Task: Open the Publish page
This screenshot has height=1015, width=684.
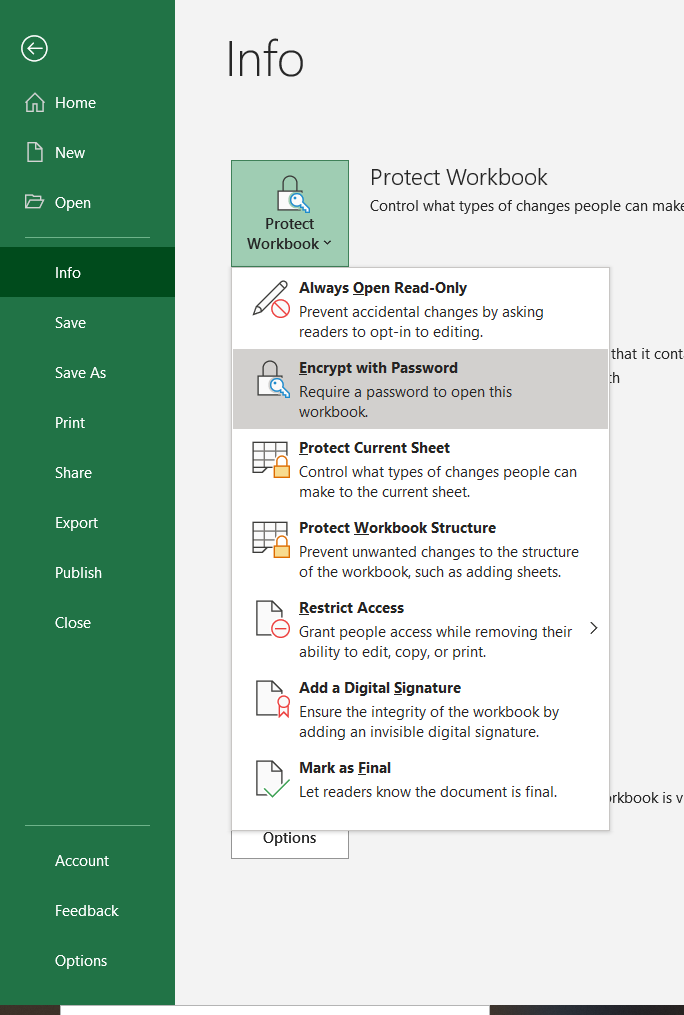Action: point(87,573)
